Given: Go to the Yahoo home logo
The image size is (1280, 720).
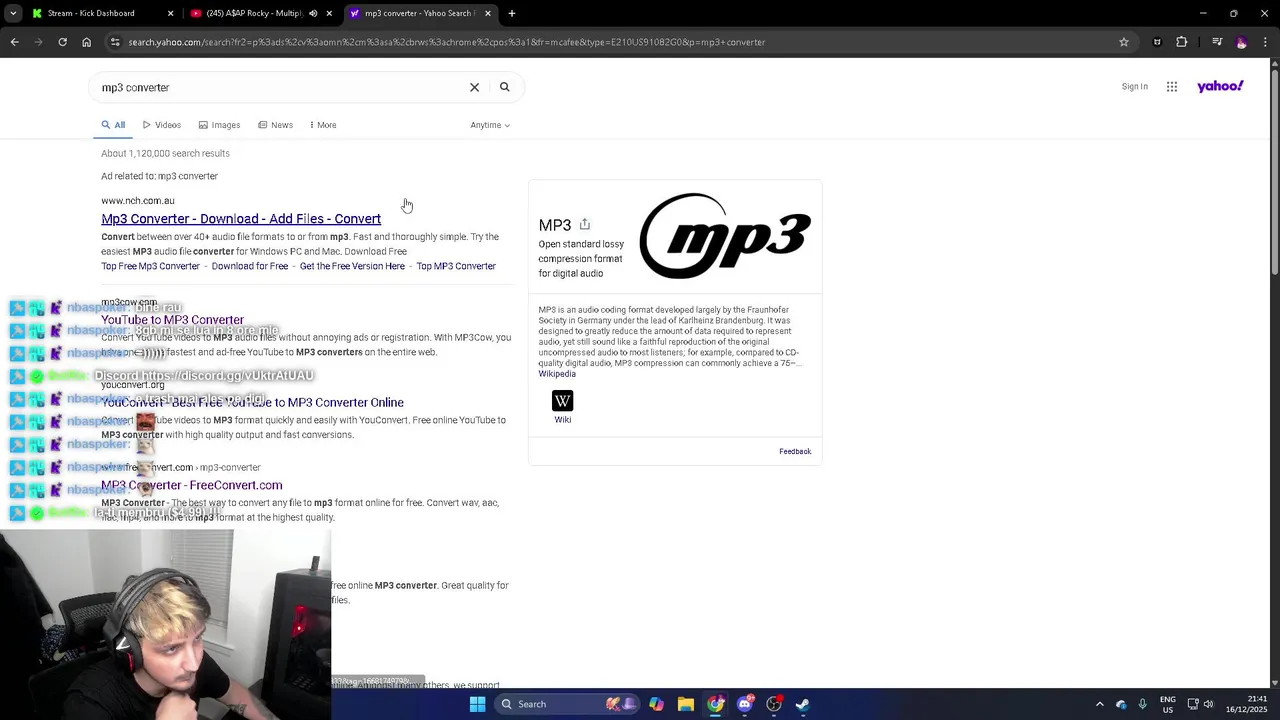Looking at the screenshot, I should 1220,86.
